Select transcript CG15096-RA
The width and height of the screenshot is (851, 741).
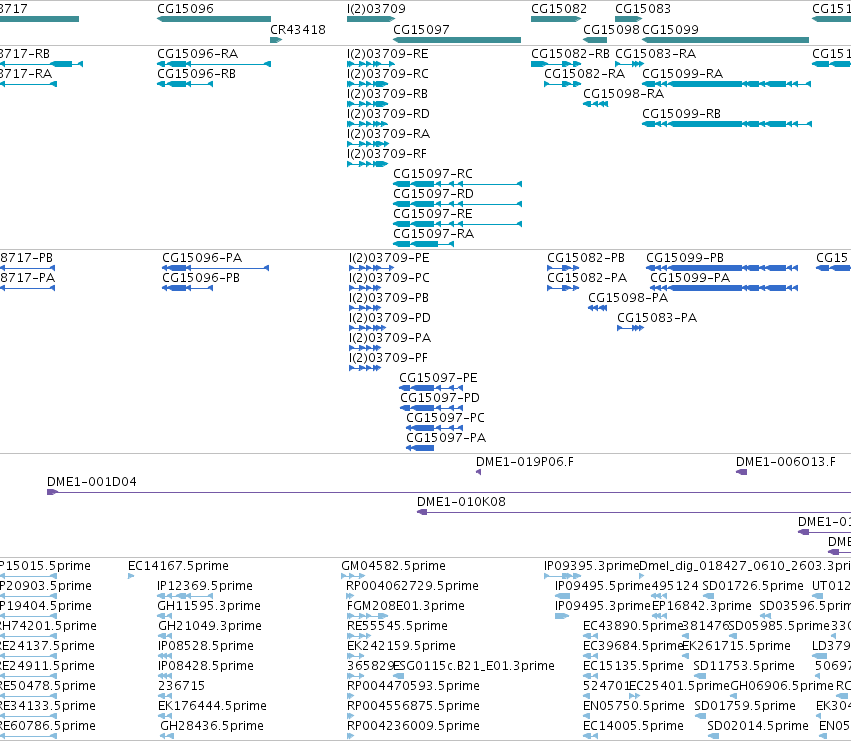pos(198,54)
